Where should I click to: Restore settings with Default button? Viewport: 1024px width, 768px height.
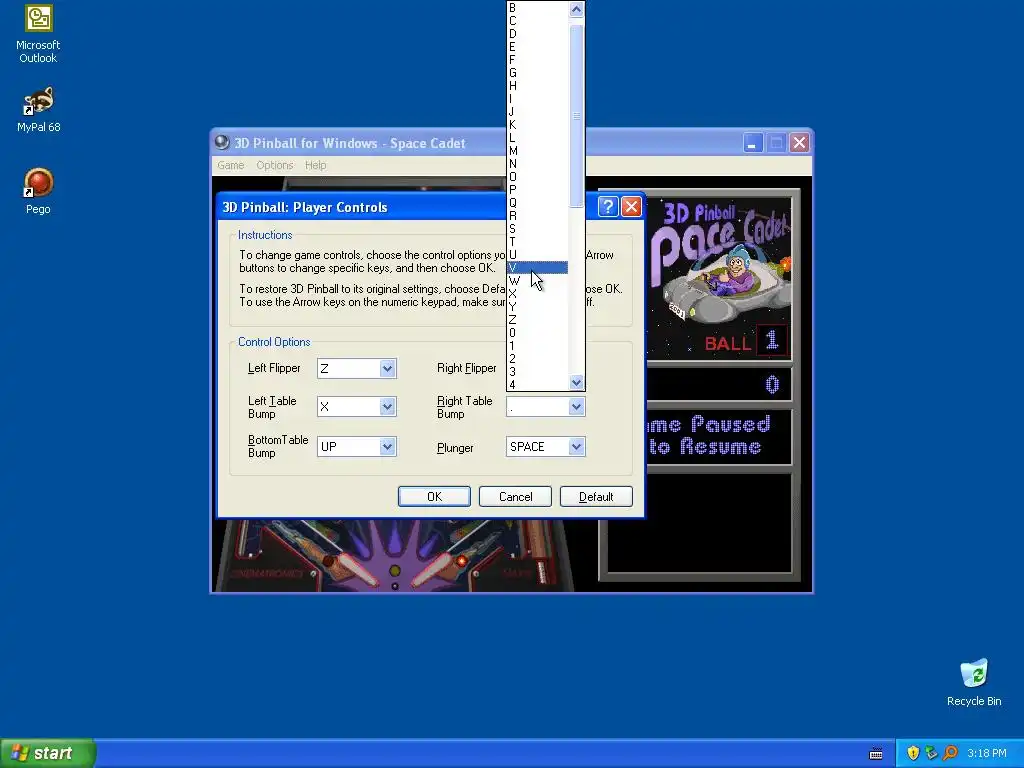[596, 496]
